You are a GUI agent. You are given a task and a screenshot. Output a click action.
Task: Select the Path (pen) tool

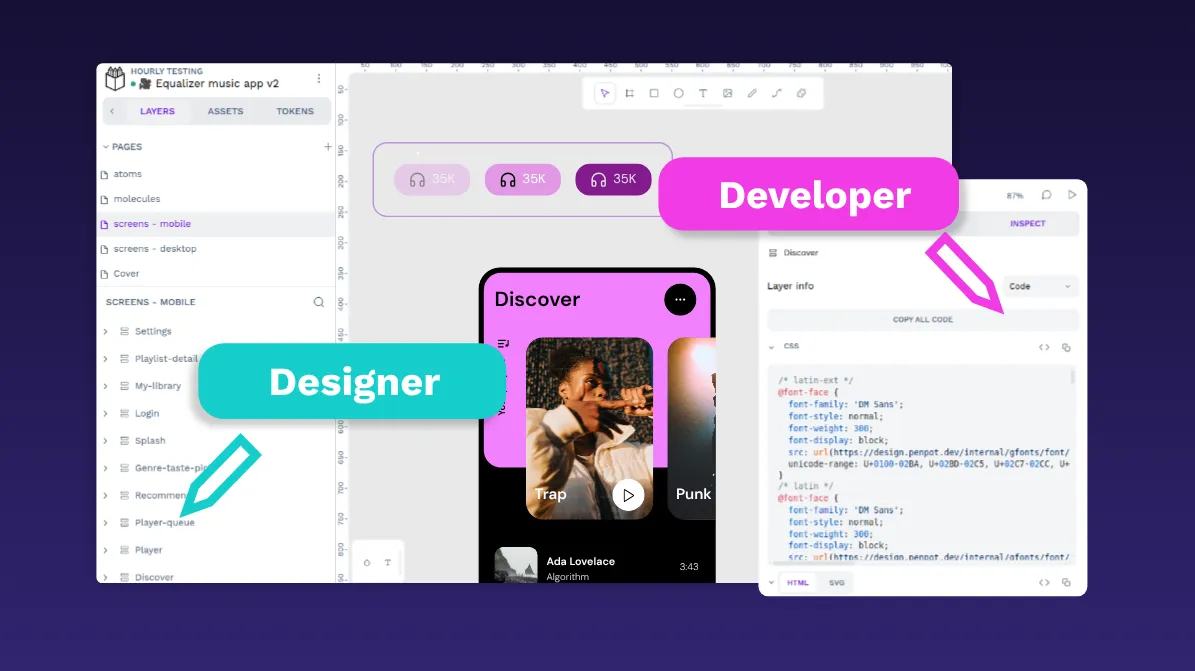[x=753, y=94]
